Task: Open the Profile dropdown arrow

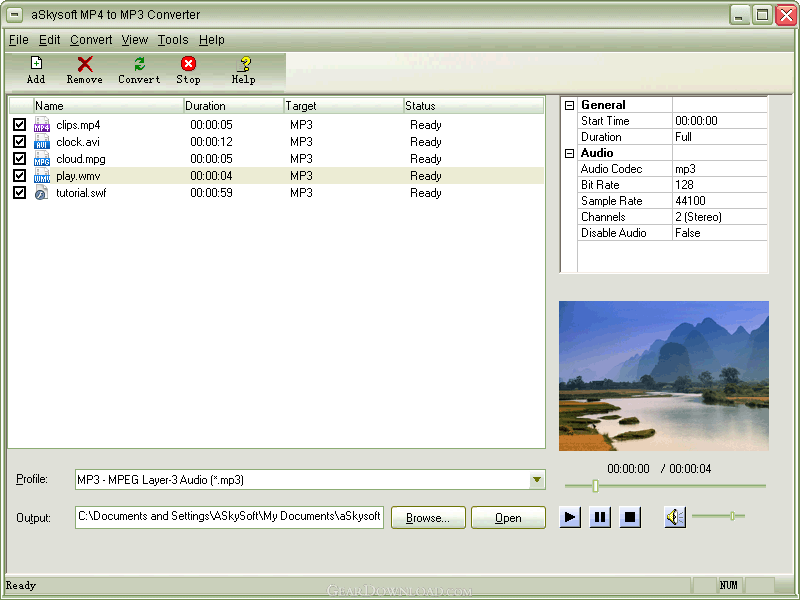Action: 537,480
